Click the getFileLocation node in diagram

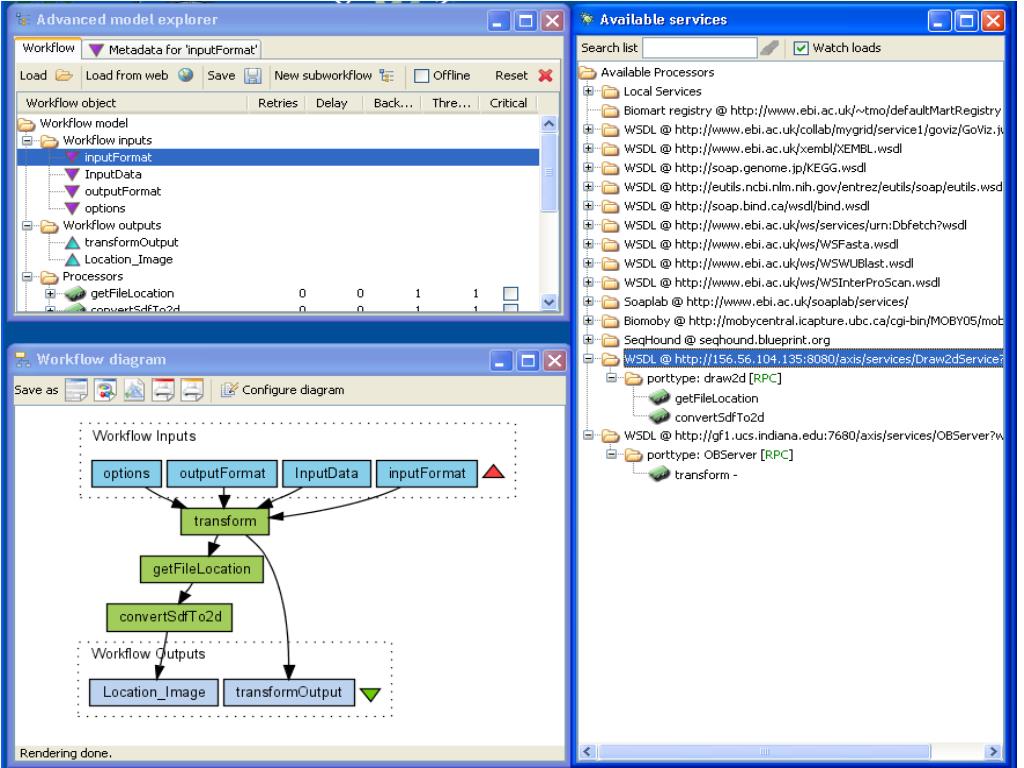tap(202, 569)
